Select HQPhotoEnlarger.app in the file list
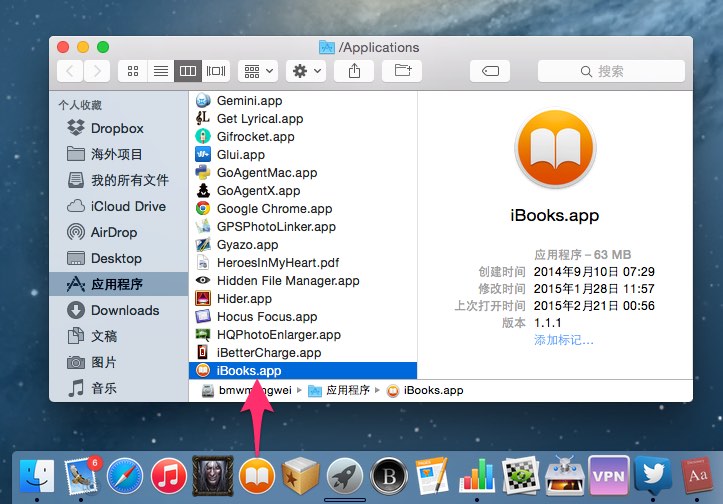Screen dimensions: 723x504 [x=303, y=334]
